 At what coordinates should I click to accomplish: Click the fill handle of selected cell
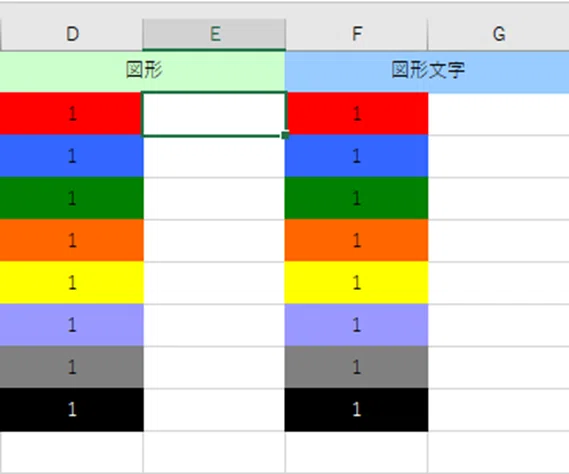[285, 135]
